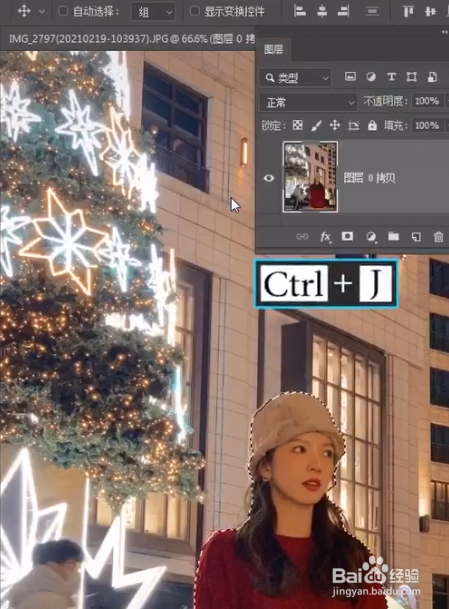Delete layer with trash icon
449x609 pixels.
439,237
